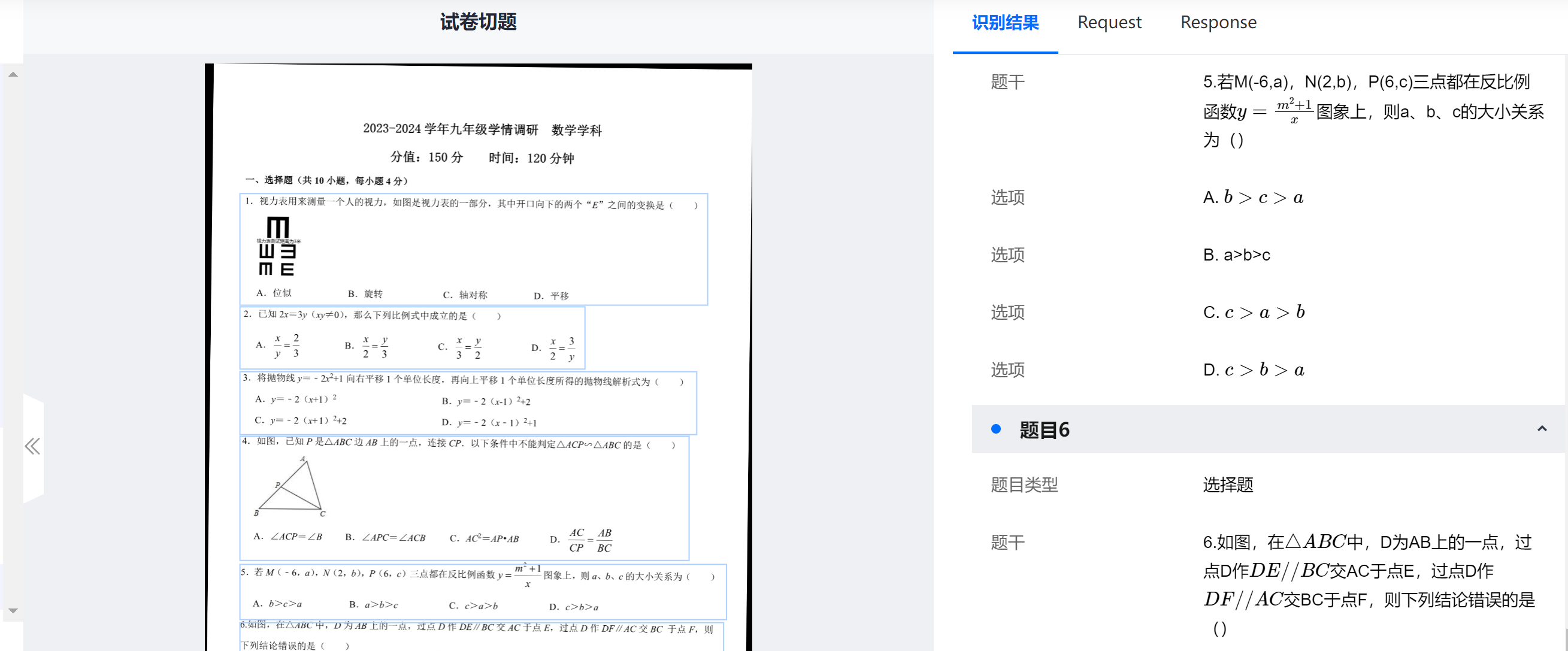This screenshot has width=1568, height=651.
Task: Click the scroll down arrow
Action: pos(13,610)
